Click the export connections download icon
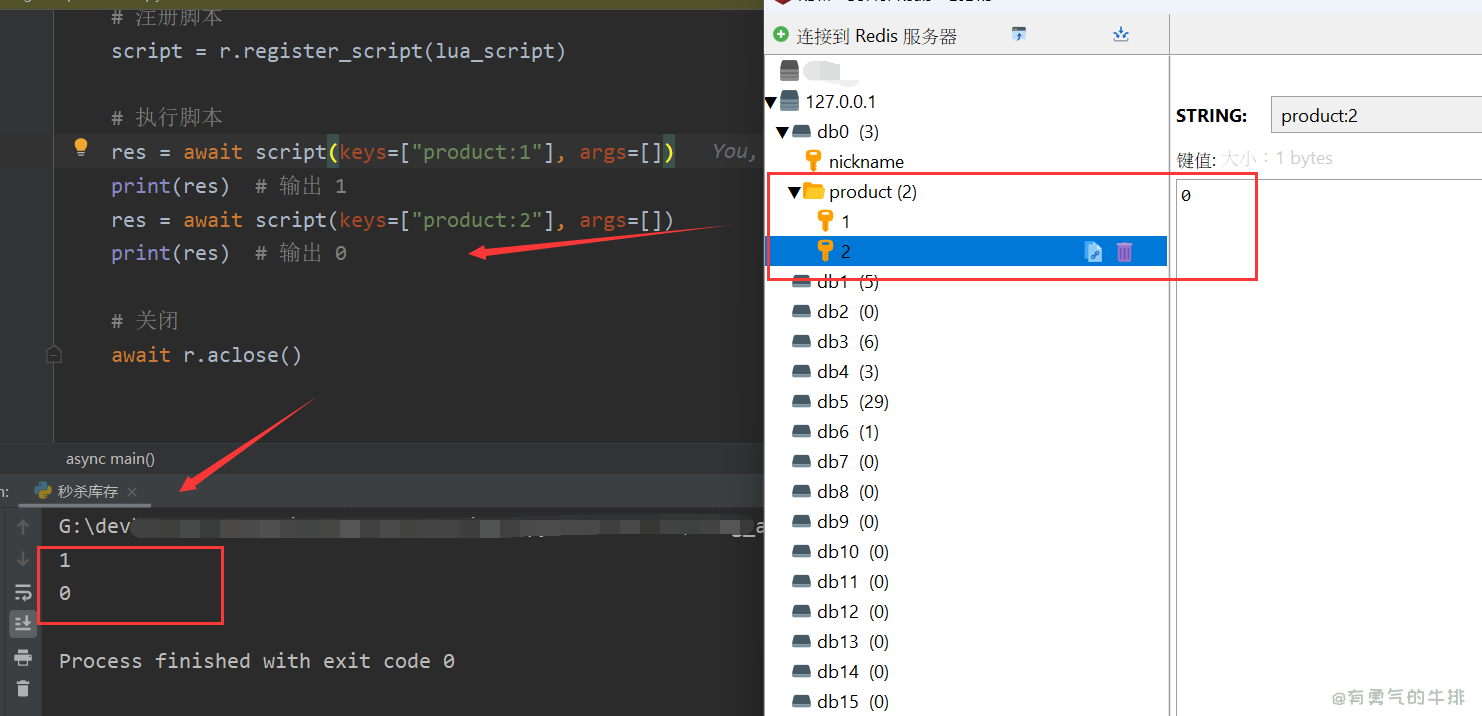The image size is (1482, 716). click(x=1120, y=34)
